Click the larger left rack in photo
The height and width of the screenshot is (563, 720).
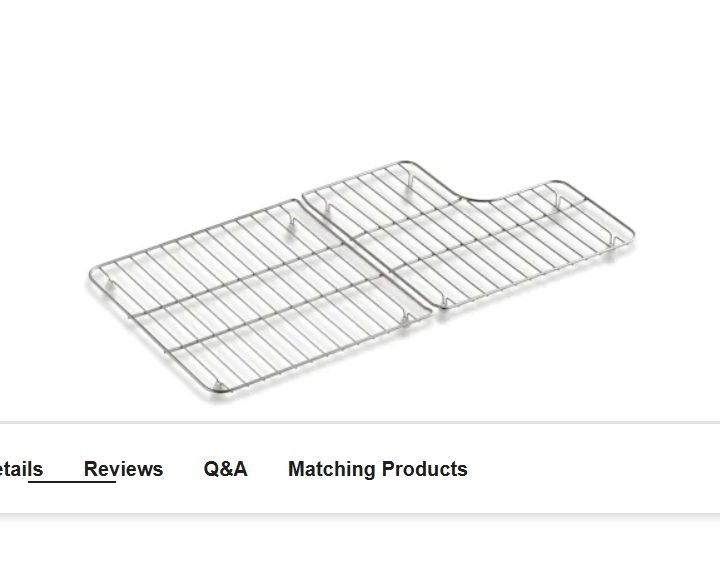click(260, 298)
